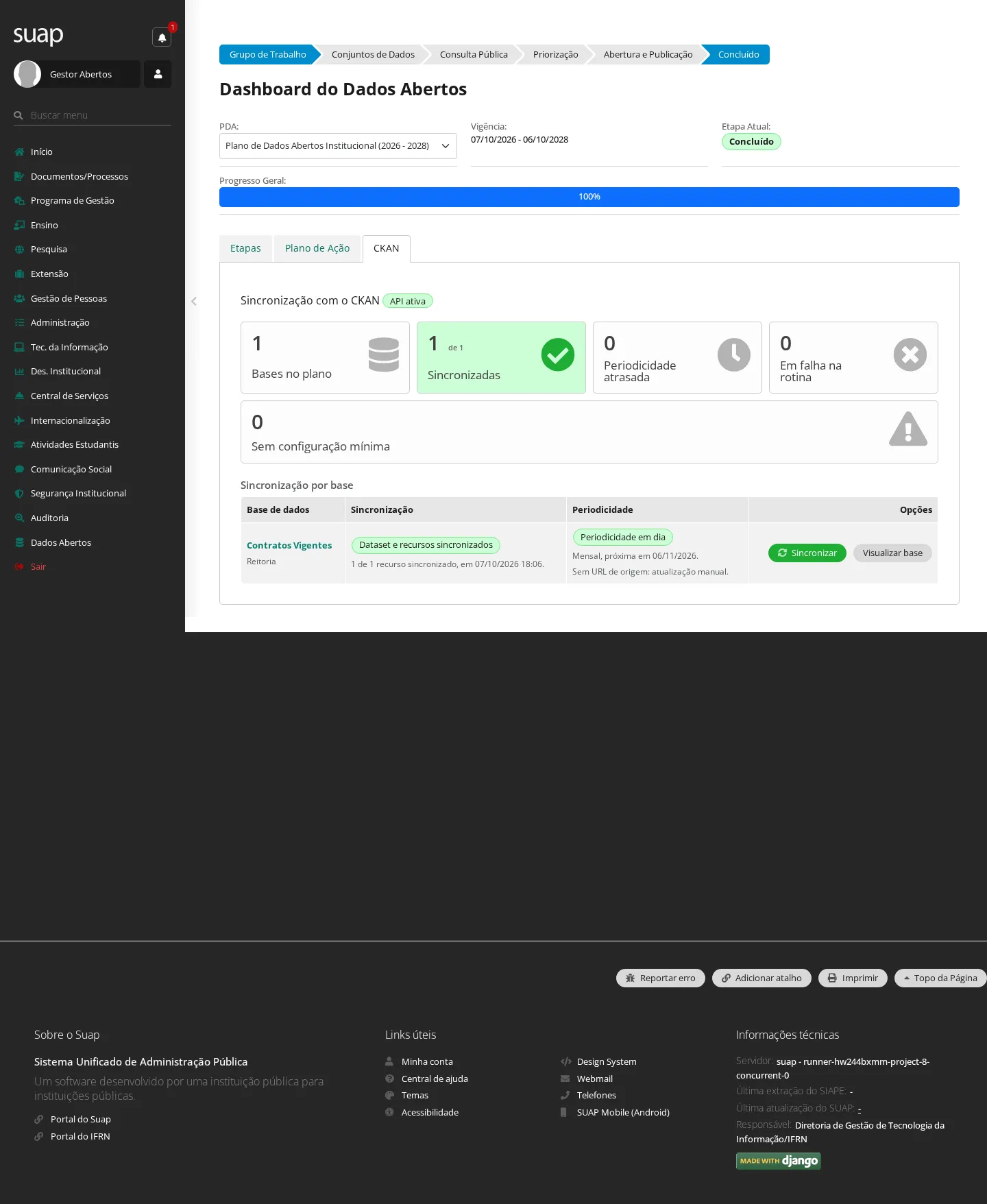Image resolution: width=987 pixels, height=1204 pixels.
Task: Click the green Sincronizar button
Action: coord(807,553)
